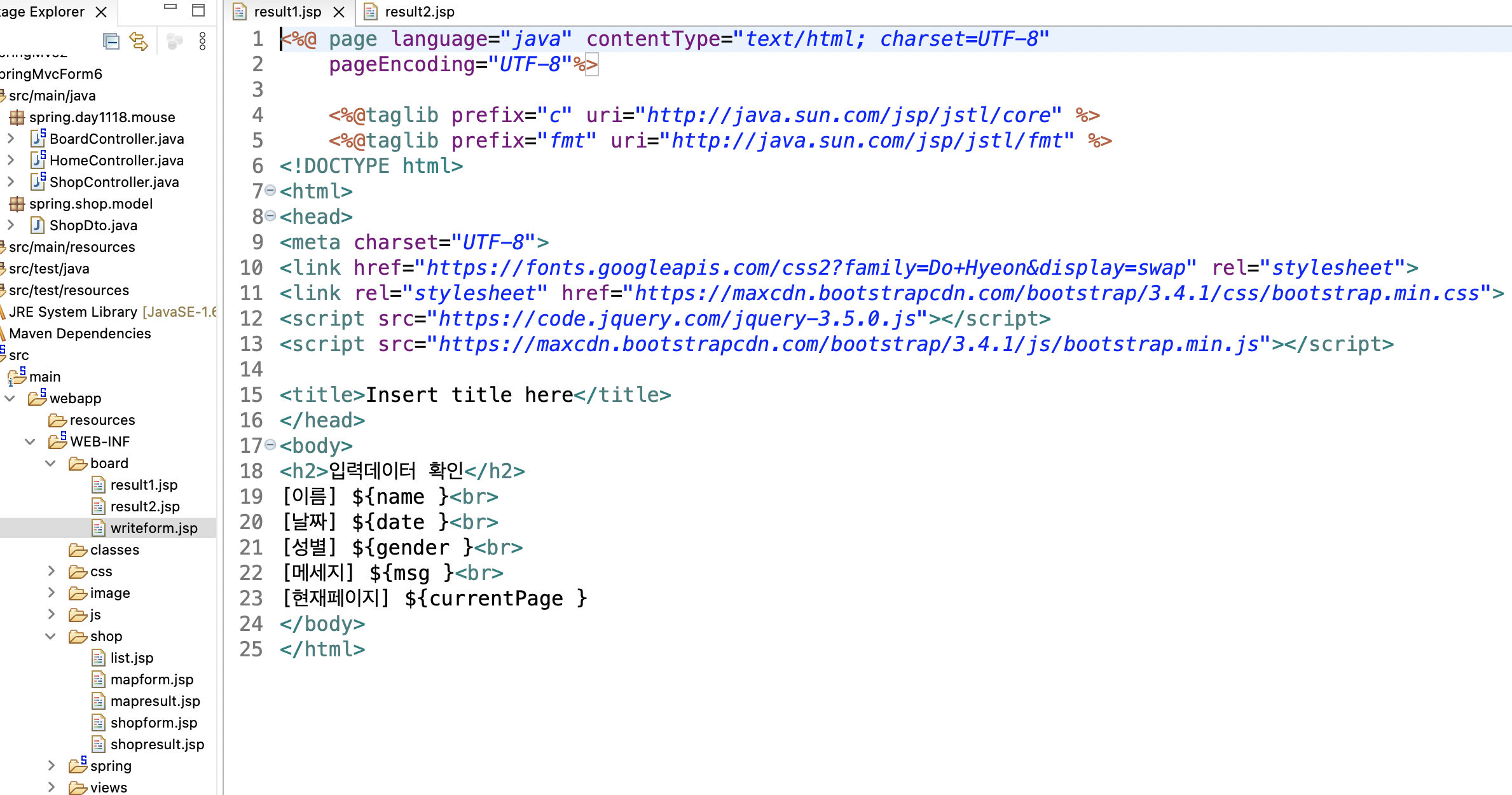Open the Package Explorer View Menu (three dots)
The width and height of the screenshot is (1512, 795).
[x=202, y=42]
